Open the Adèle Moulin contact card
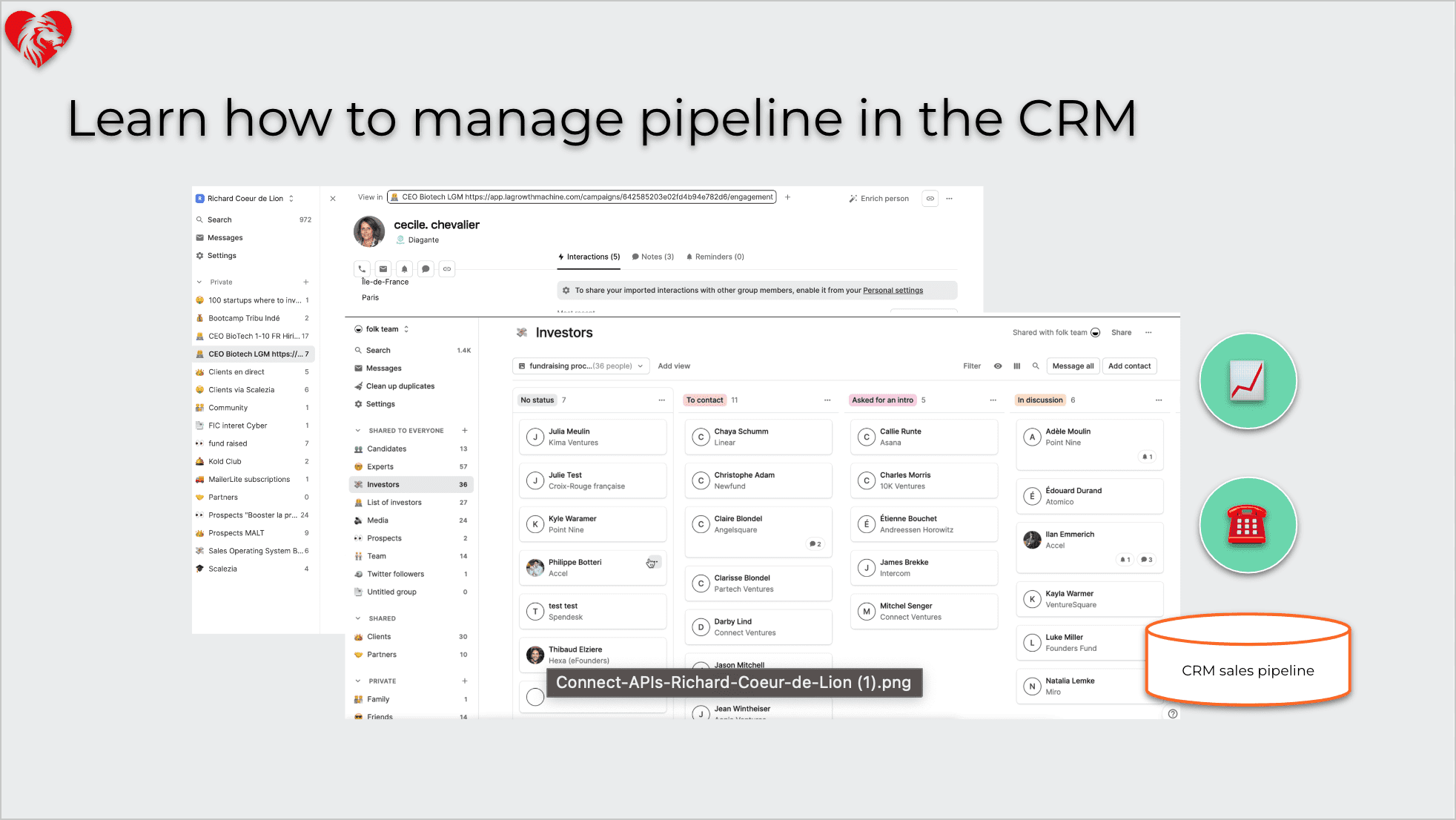The height and width of the screenshot is (820, 1456). (1089, 445)
